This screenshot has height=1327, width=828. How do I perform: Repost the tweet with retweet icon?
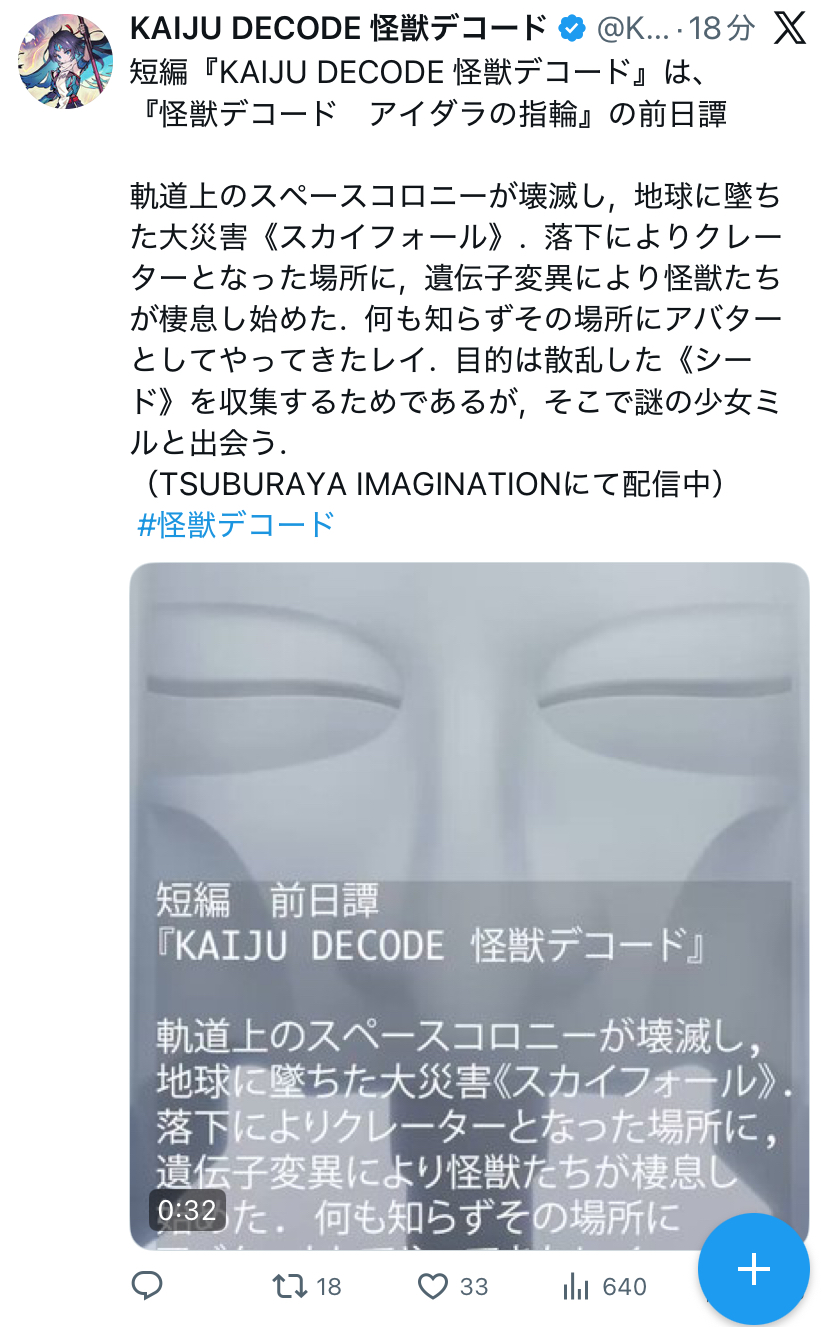point(290,1286)
